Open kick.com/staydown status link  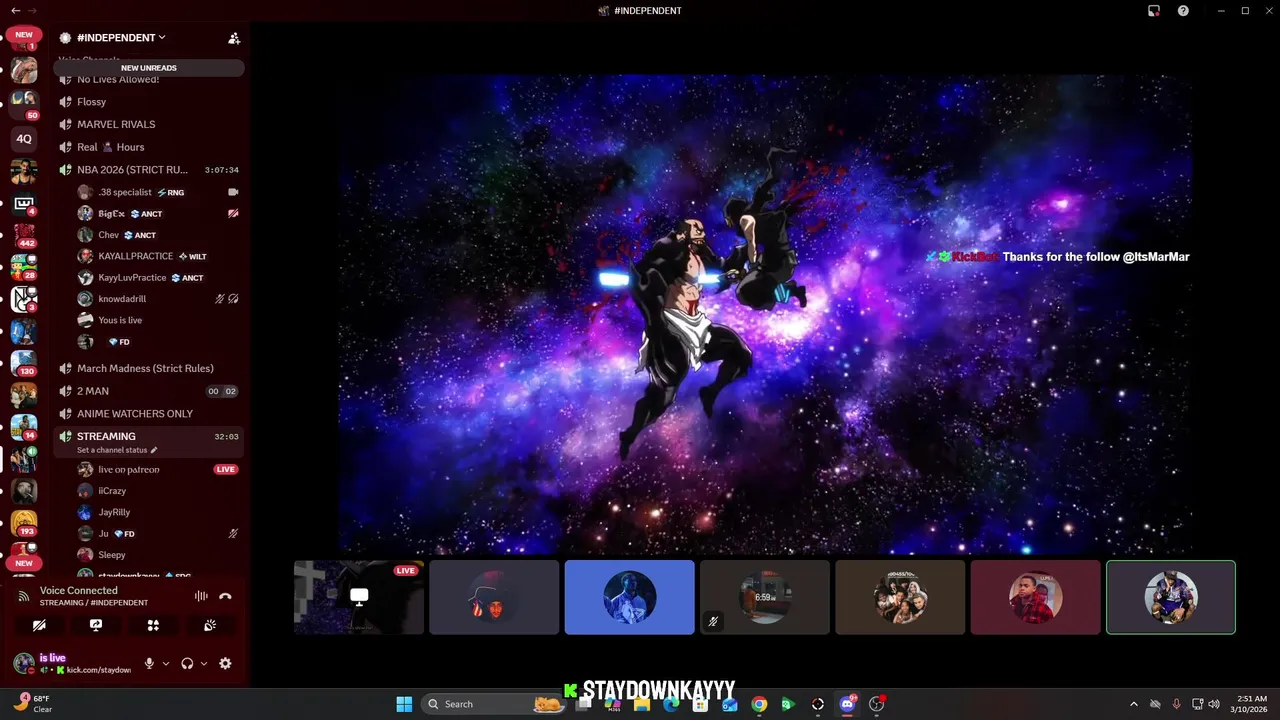[x=98, y=670]
